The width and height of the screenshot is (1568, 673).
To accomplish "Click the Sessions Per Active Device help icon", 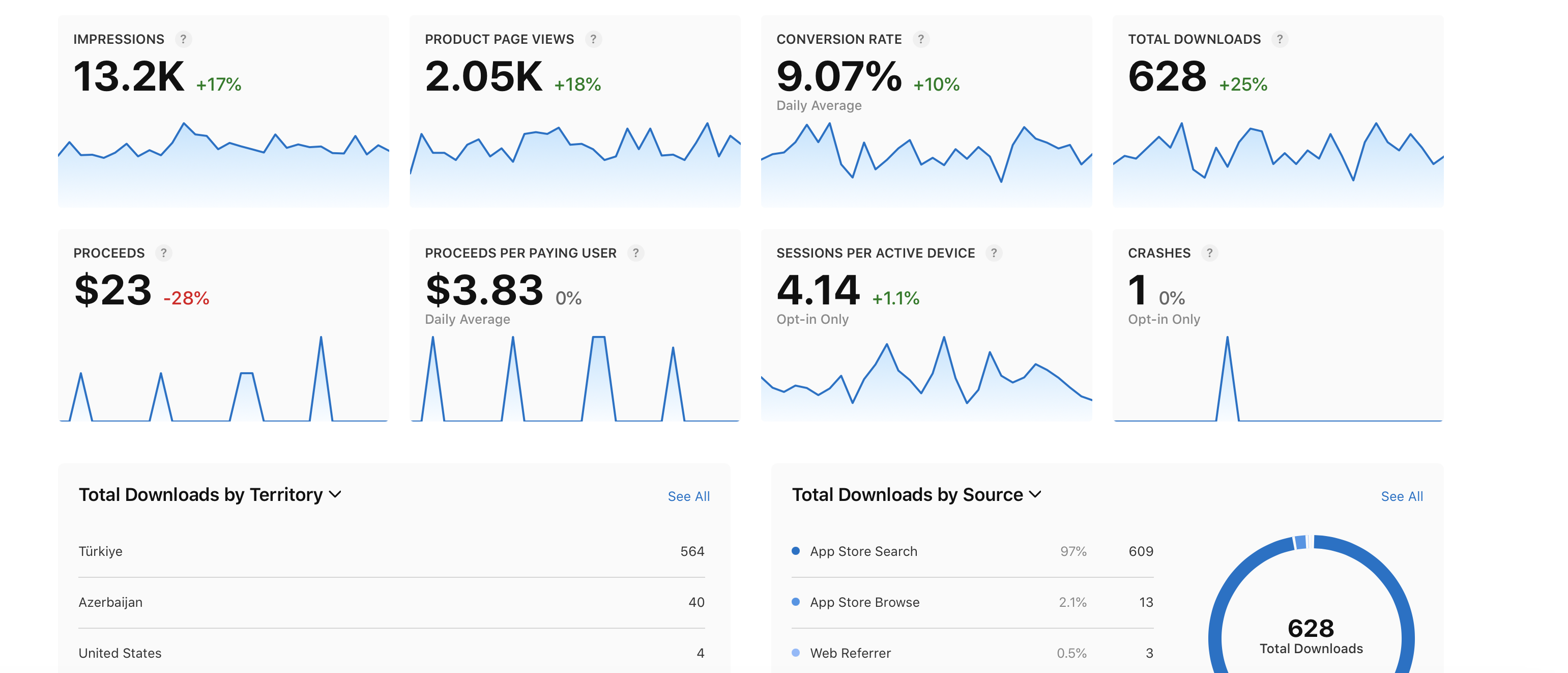I will coord(994,253).
